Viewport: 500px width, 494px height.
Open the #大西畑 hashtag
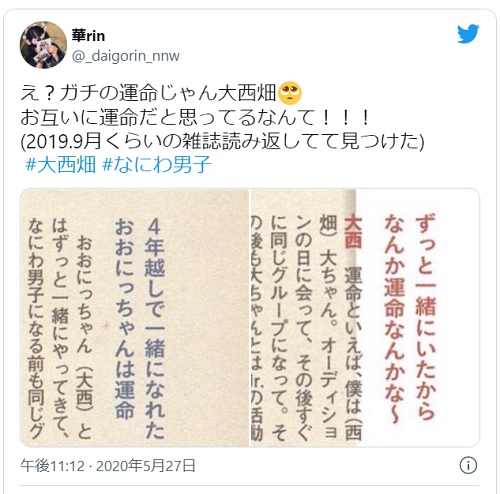(61, 165)
